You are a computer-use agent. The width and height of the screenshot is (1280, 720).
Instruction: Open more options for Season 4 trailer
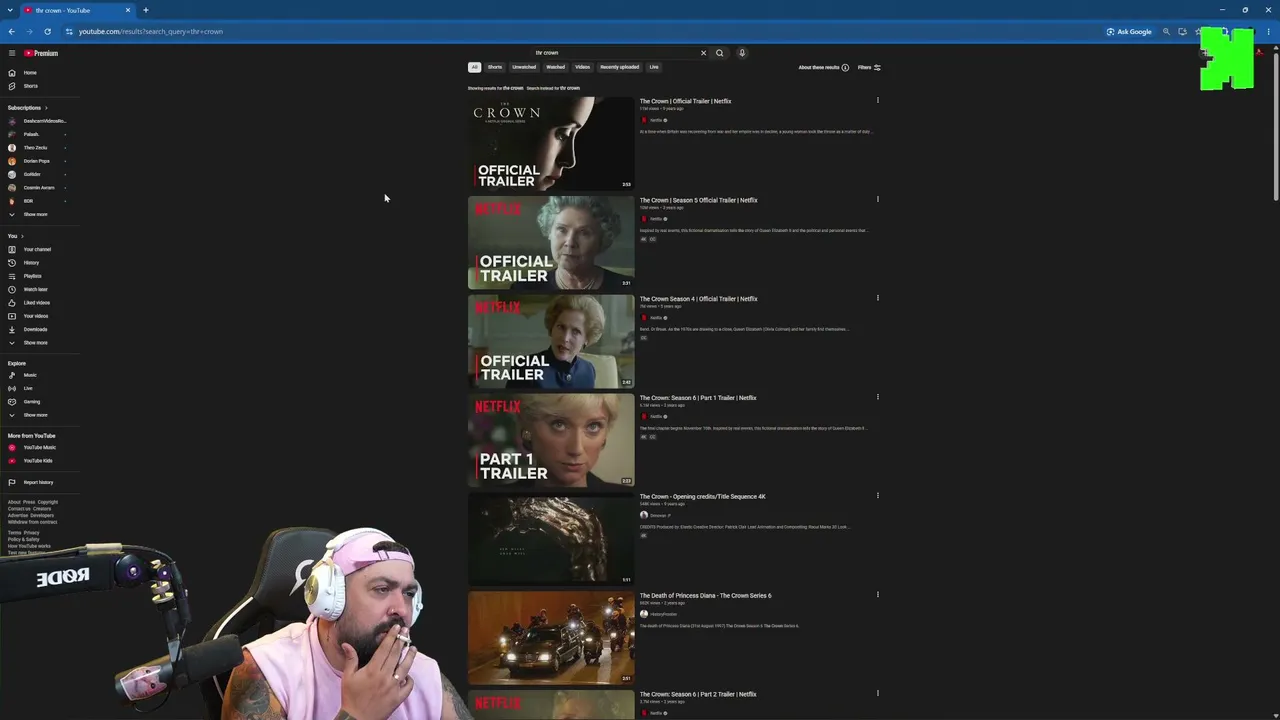coord(878,297)
